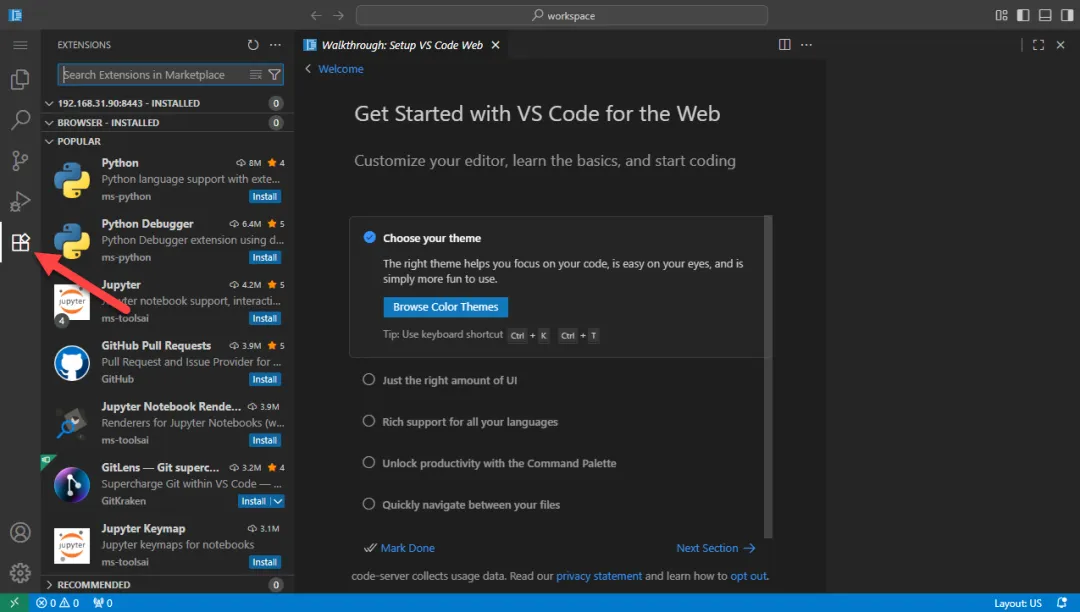Click the filter extensions funnel icon
This screenshot has height=612, width=1080.
click(275, 75)
